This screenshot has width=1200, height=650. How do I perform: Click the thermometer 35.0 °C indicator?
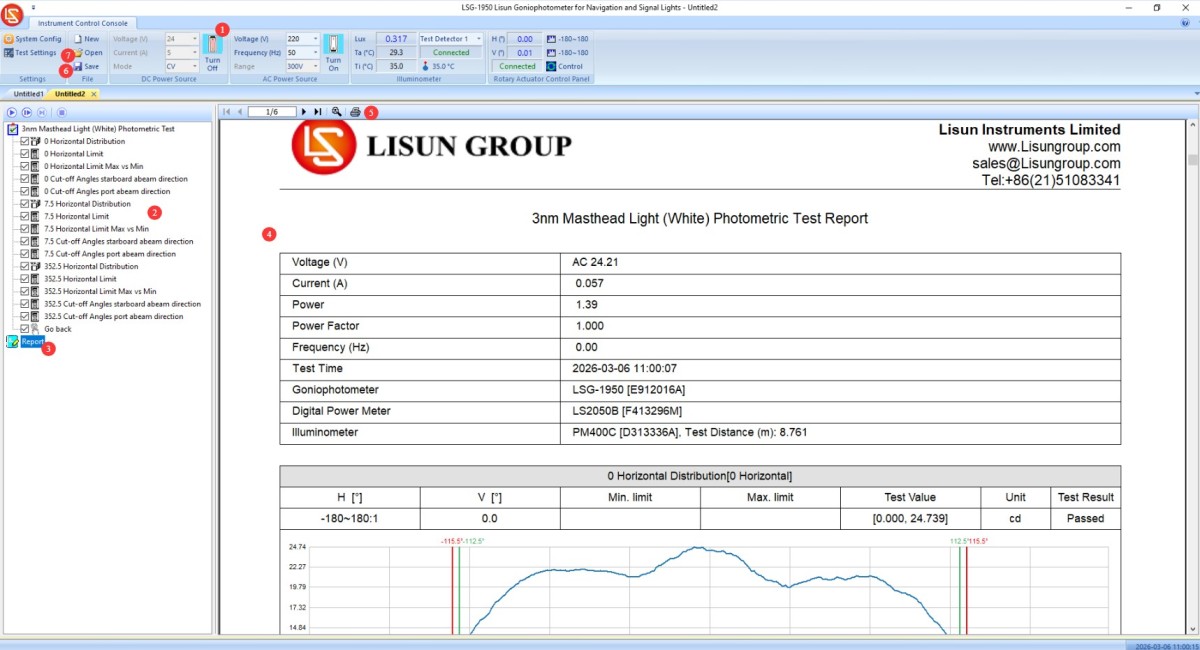click(437, 66)
